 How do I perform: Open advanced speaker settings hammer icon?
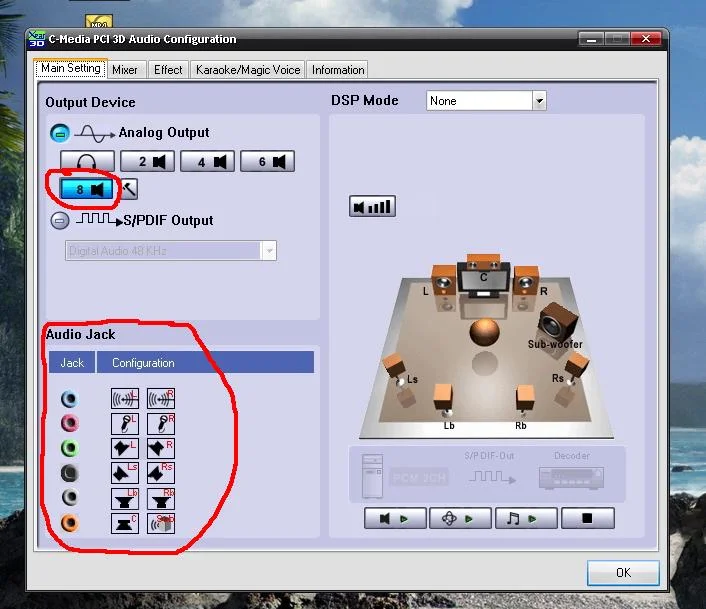[x=130, y=189]
